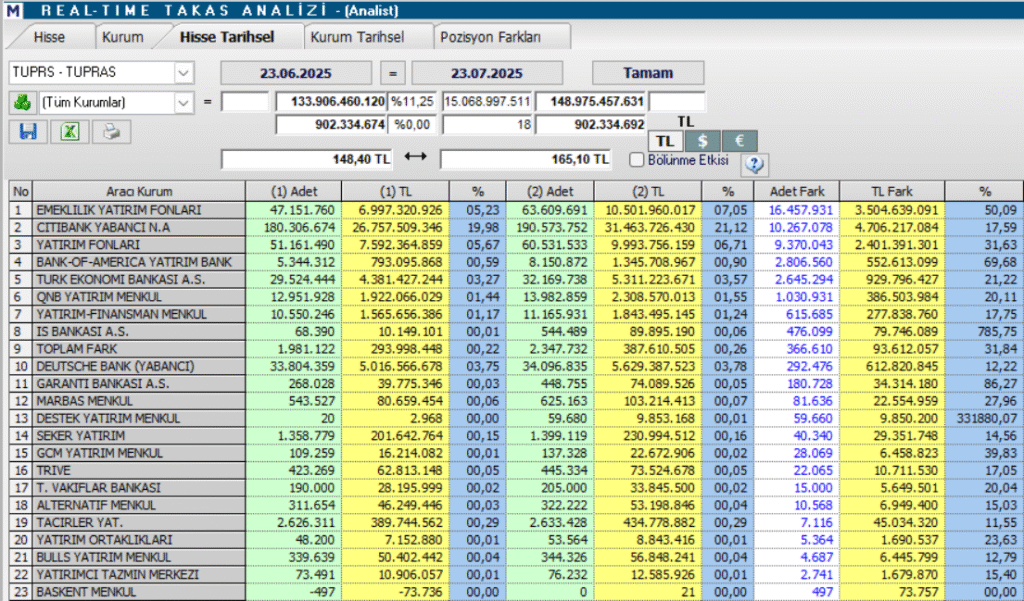This screenshot has width=1024, height=601.
Task: Sort by Adet Fark column header
Action: click(x=797, y=191)
